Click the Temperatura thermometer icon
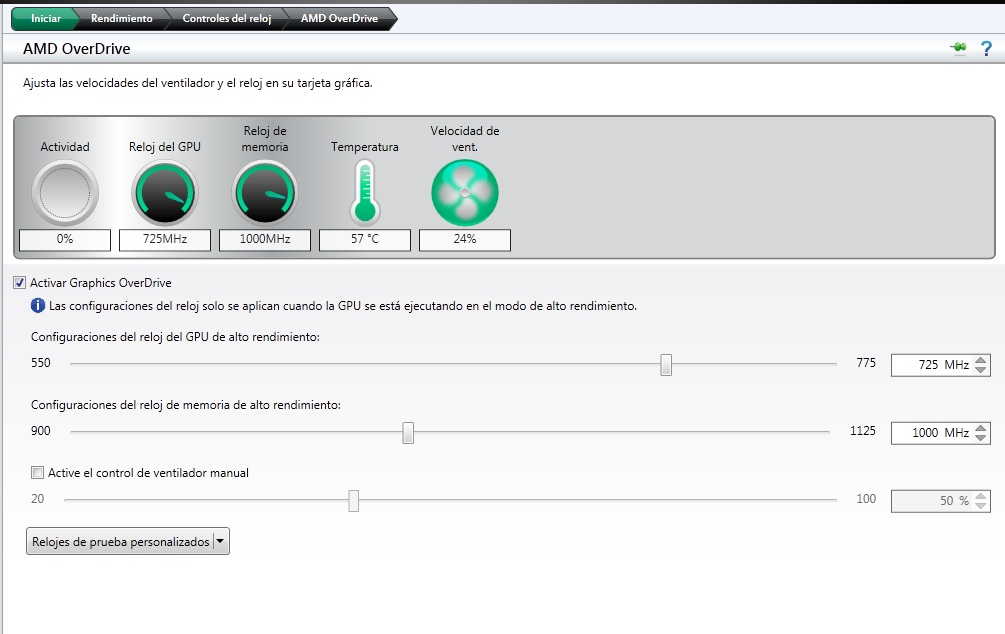 (x=365, y=192)
